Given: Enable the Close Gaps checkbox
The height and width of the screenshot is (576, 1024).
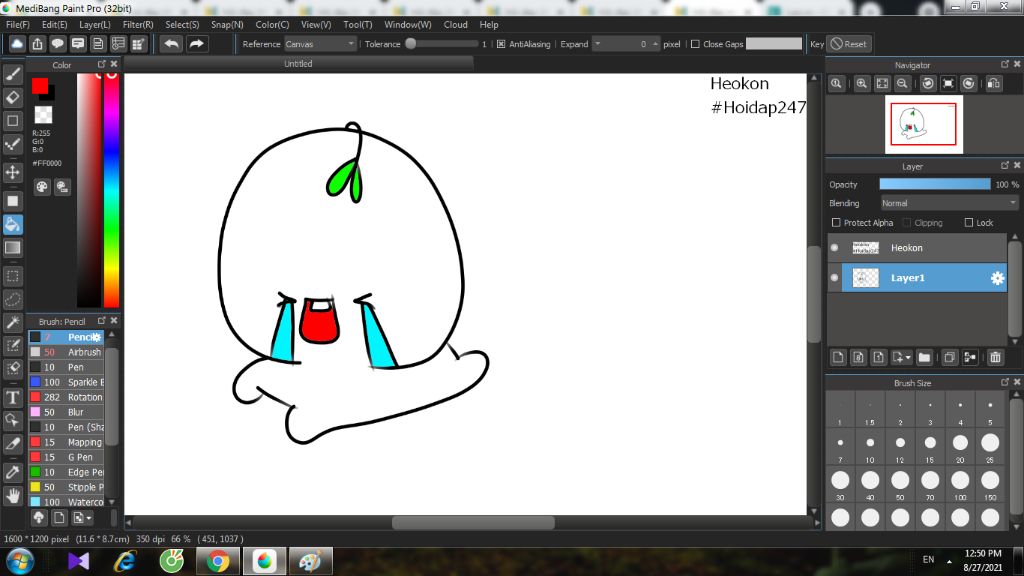Looking at the screenshot, I should pyautogui.click(x=696, y=44).
